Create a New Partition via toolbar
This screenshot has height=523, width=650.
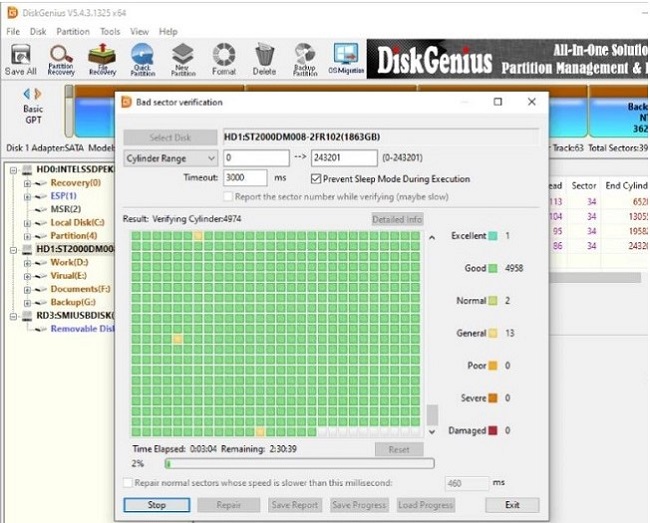pyautogui.click(x=183, y=59)
